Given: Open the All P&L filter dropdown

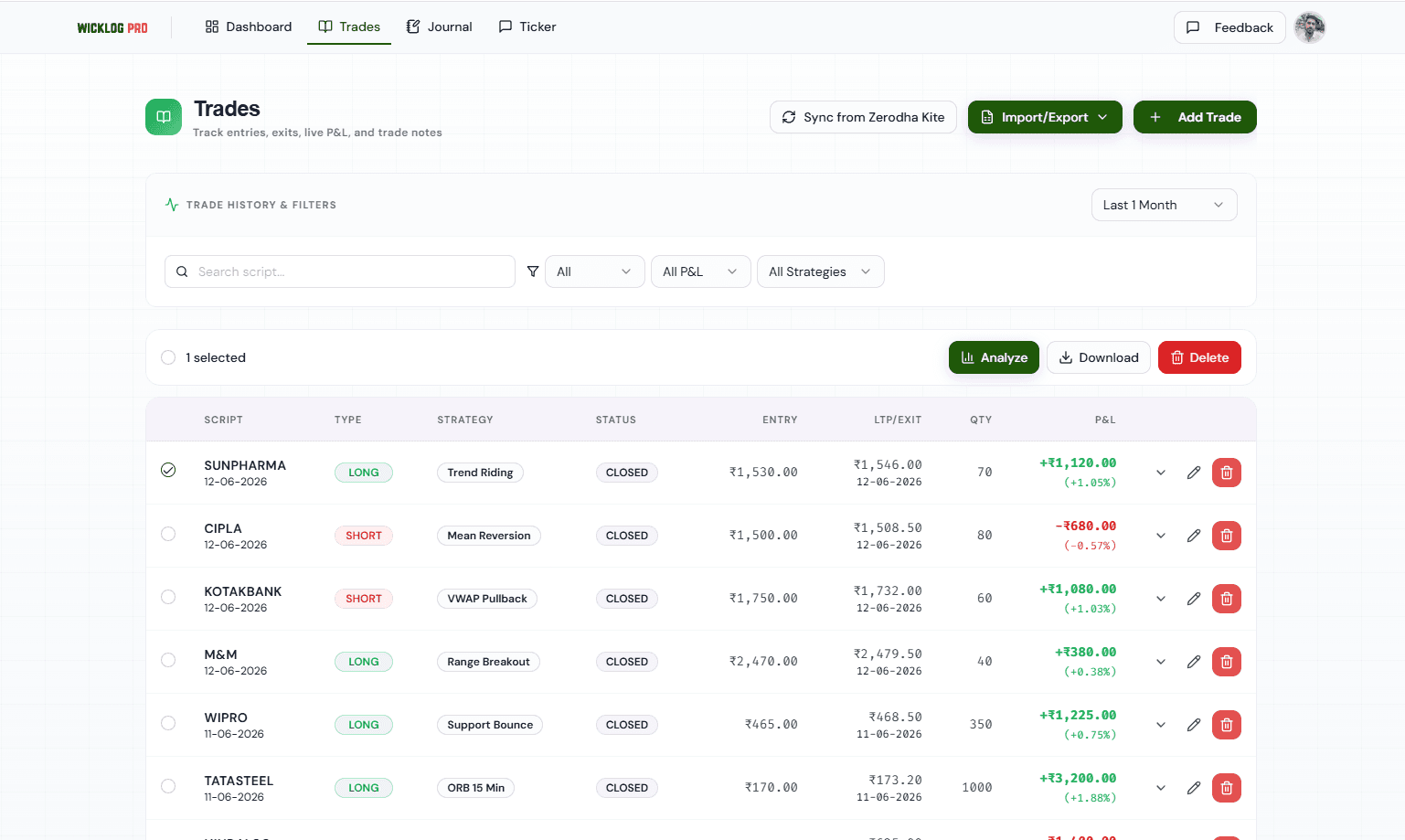Looking at the screenshot, I should (700, 271).
